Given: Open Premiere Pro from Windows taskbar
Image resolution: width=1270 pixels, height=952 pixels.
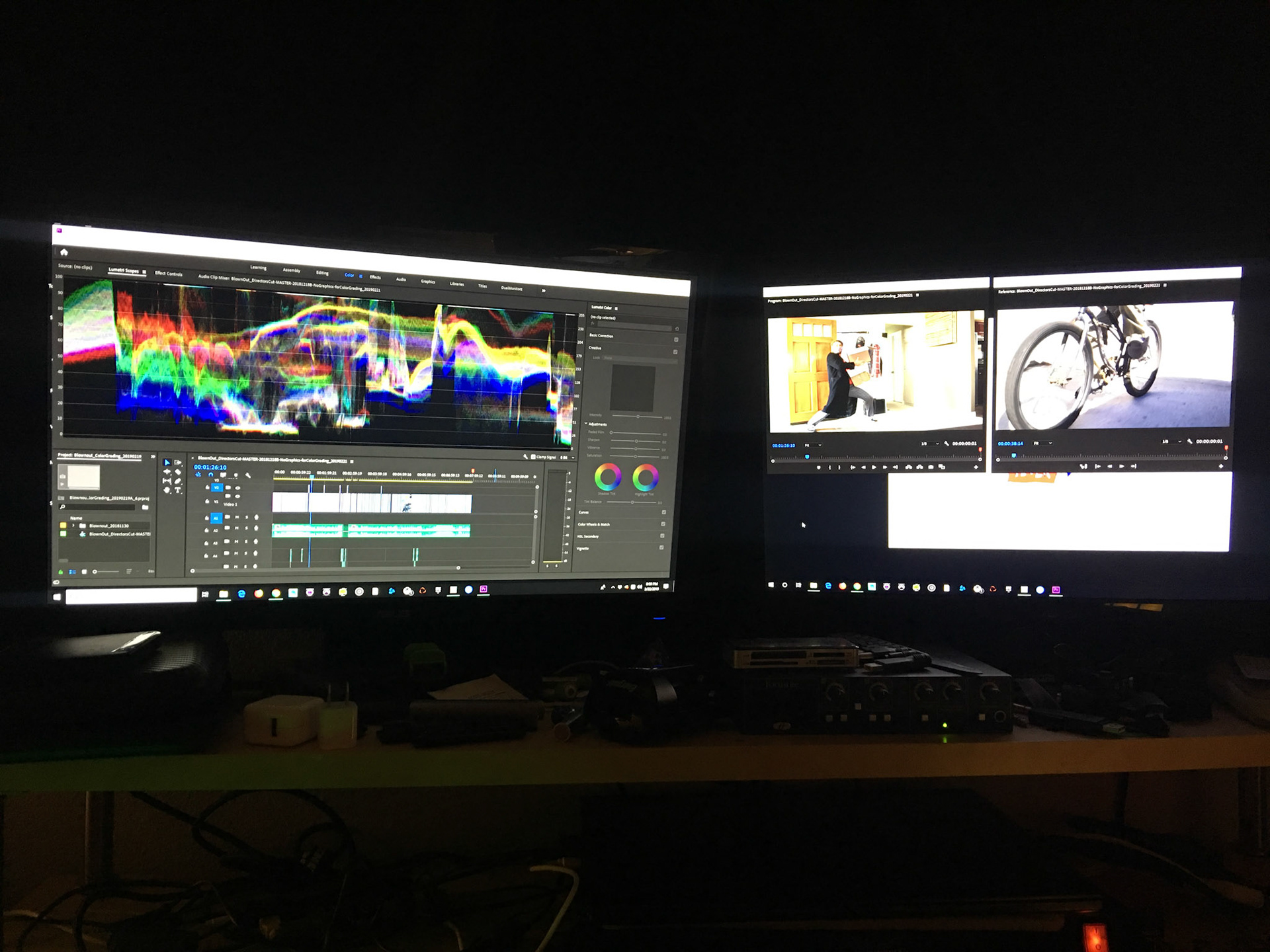Looking at the screenshot, I should (x=484, y=589).
